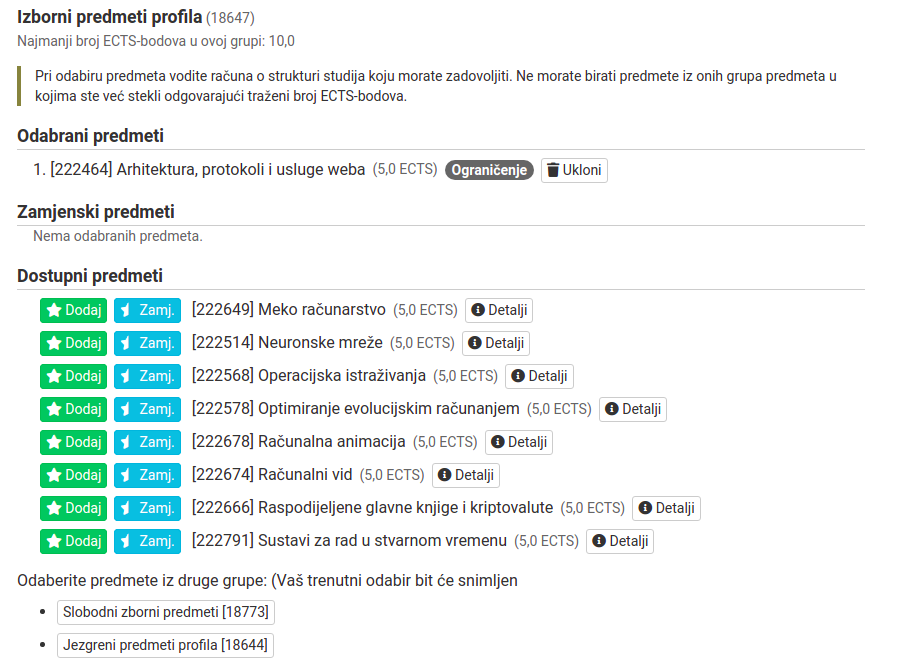Open Slobodni zborni predmeti [18773] group
This screenshot has width=914, height=670.
pyautogui.click(x=166, y=612)
